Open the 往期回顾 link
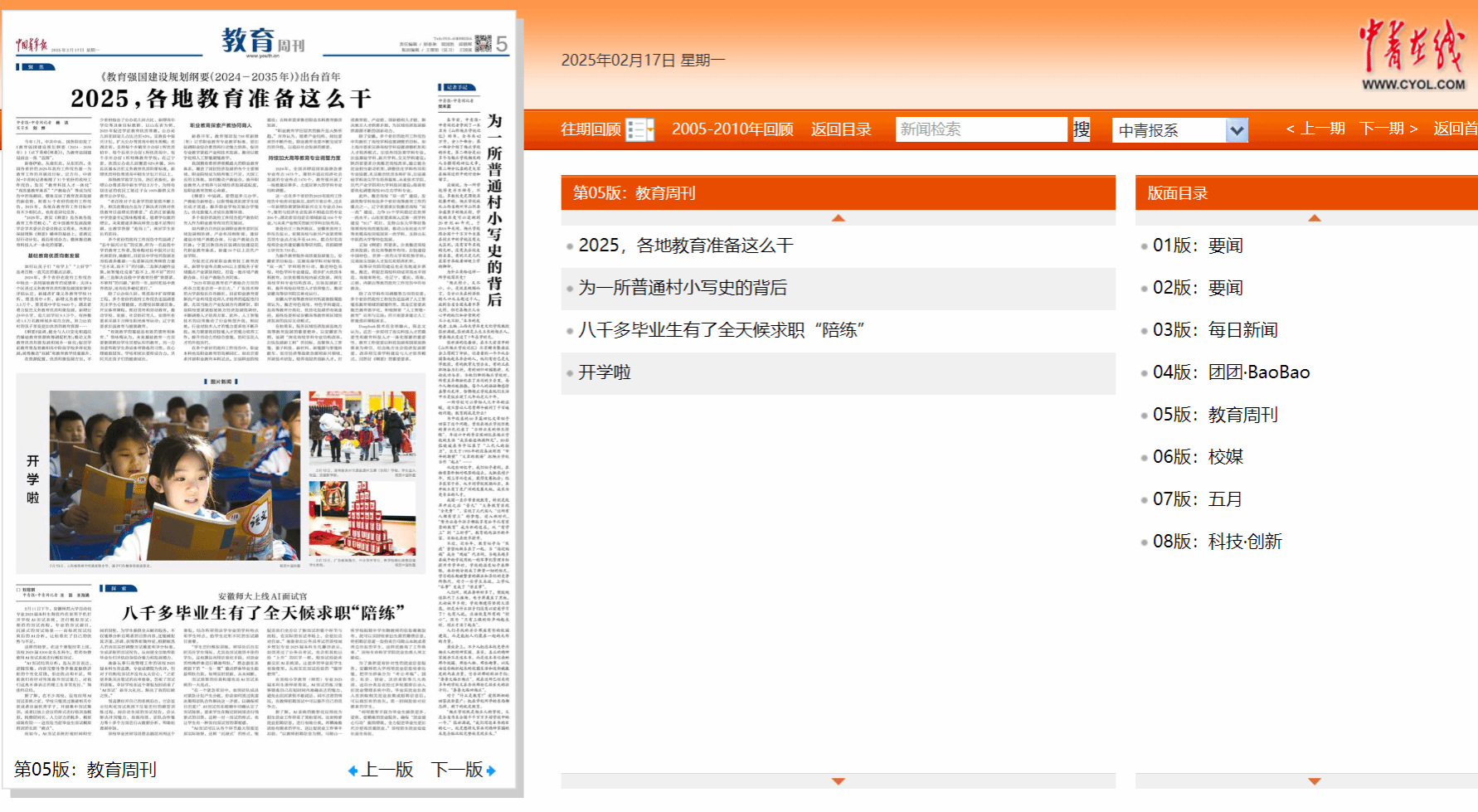The width and height of the screenshot is (1478, 812). point(591,129)
